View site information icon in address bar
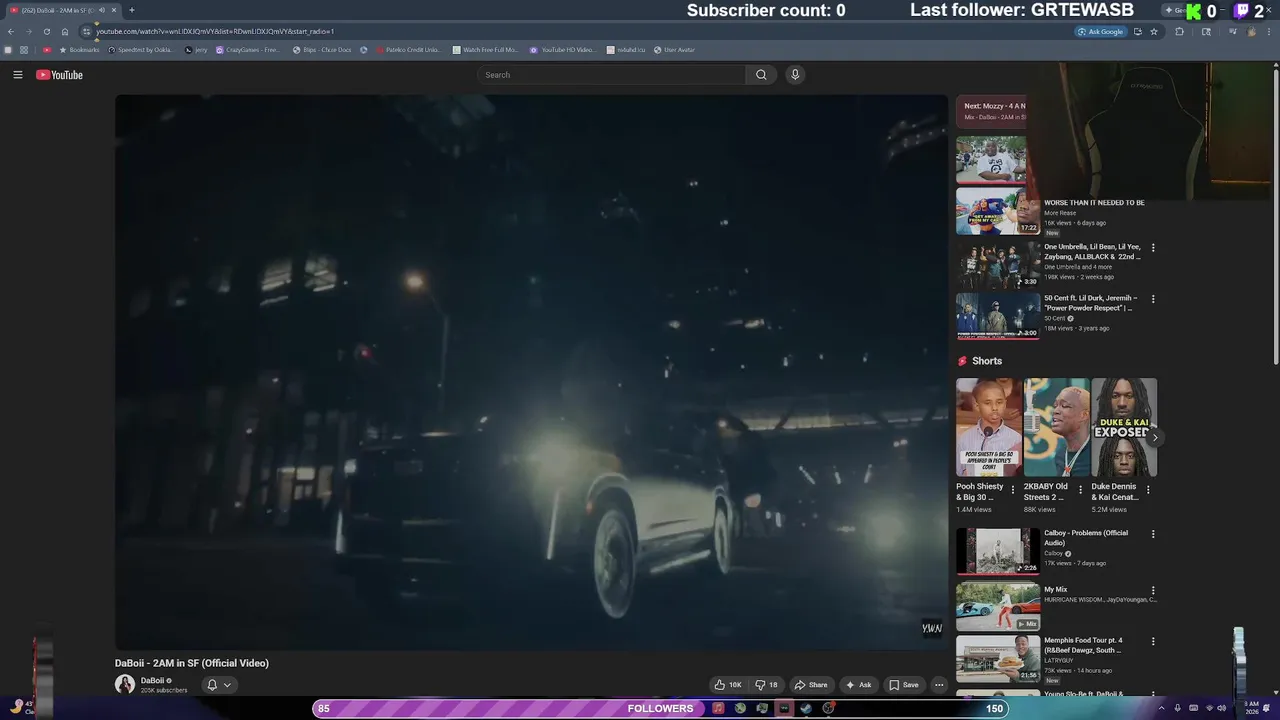The image size is (1280, 720). tap(86, 31)
